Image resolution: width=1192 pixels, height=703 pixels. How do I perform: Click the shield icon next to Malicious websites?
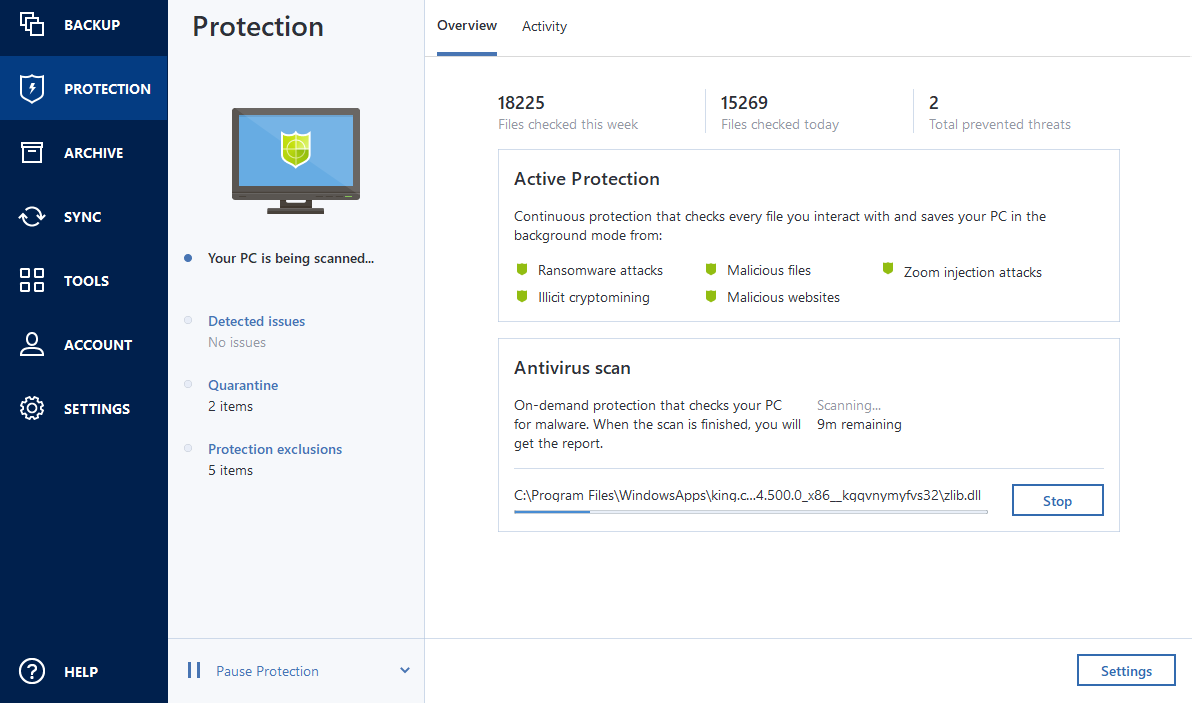point(710,295)
